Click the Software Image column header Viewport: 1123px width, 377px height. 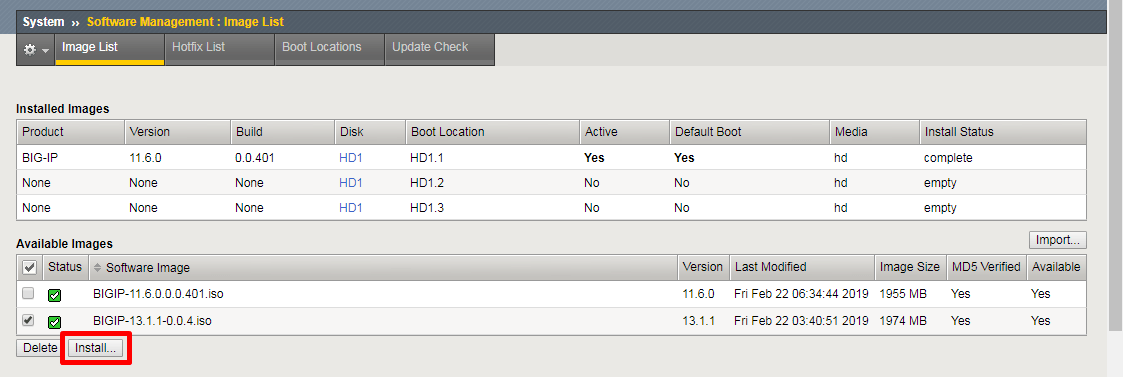pos(383,267)
